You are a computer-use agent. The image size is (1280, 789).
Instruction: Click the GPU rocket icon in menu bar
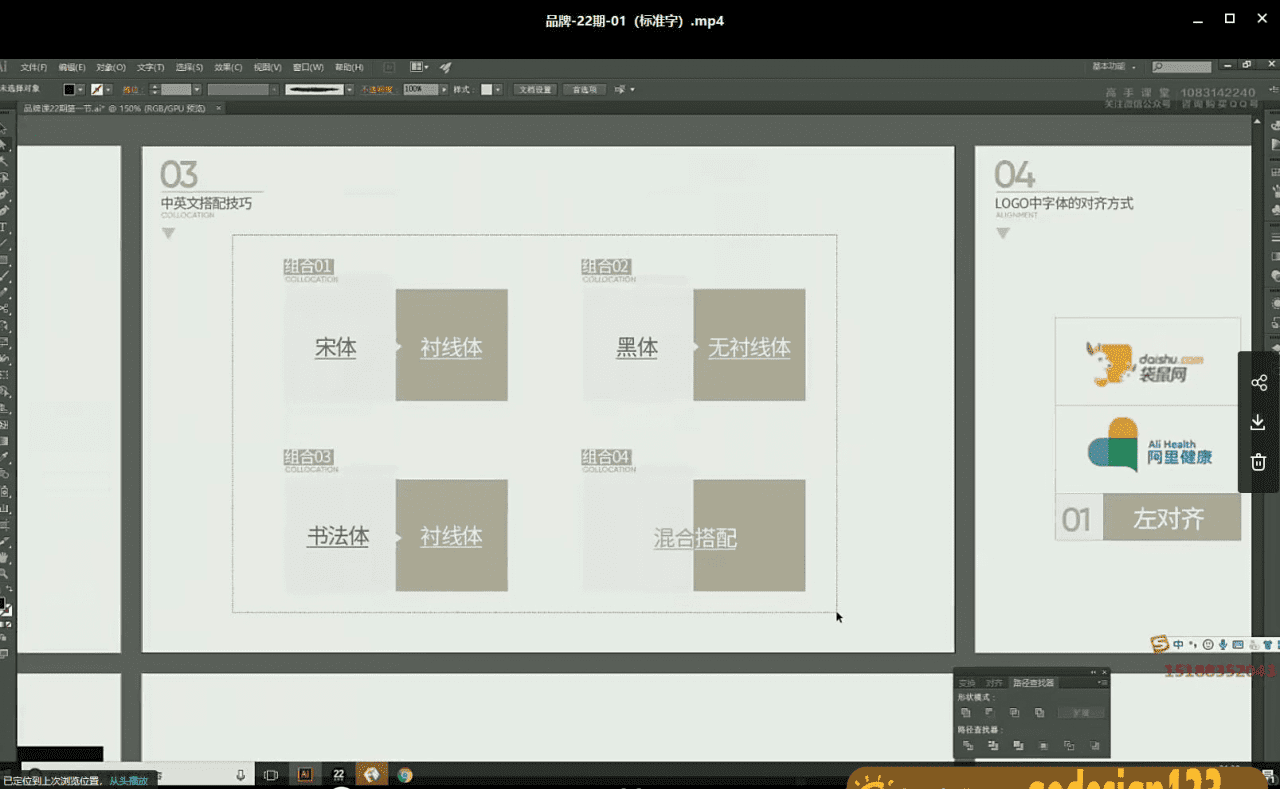click(445, 67)
